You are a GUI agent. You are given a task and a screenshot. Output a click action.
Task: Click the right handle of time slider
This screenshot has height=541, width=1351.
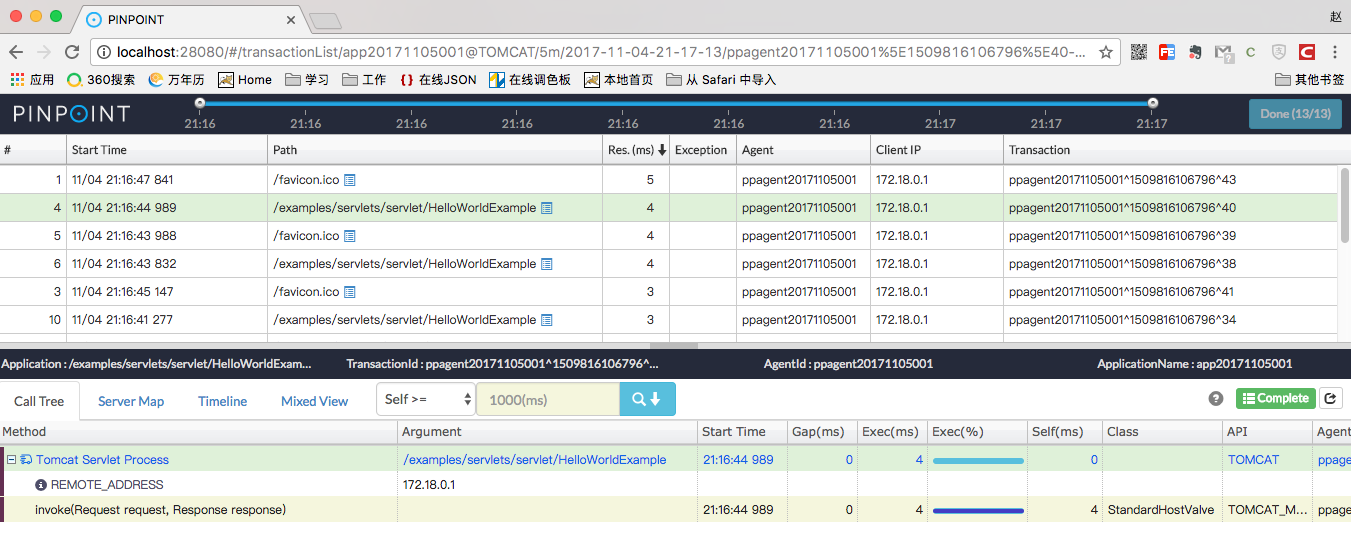(1153, 102)
